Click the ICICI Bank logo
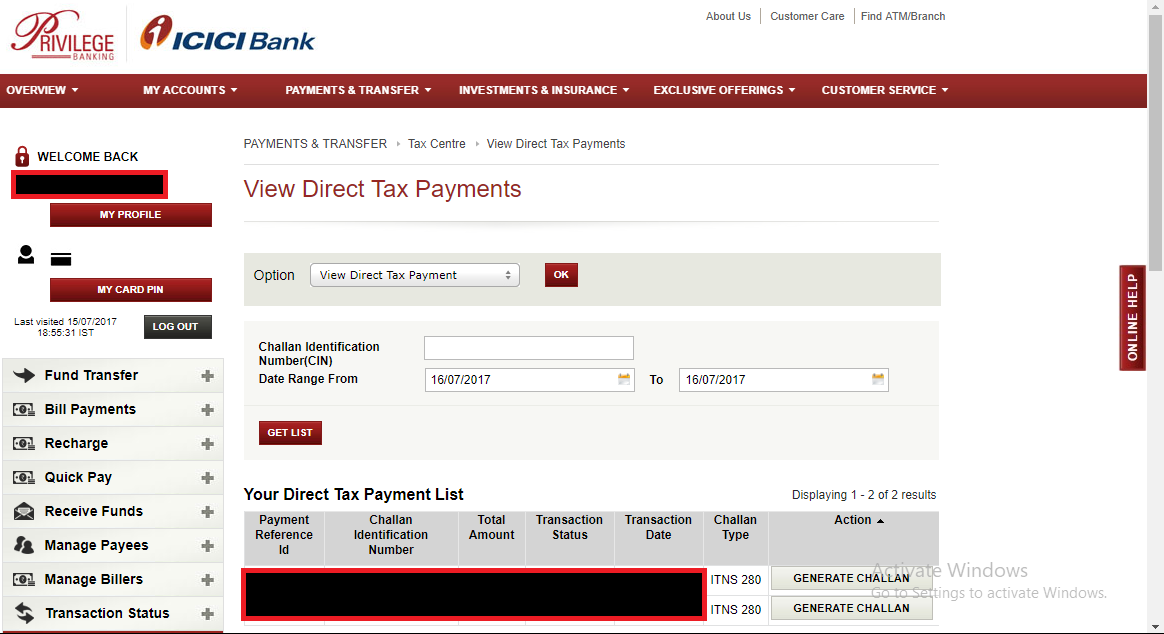 (227, 34)
